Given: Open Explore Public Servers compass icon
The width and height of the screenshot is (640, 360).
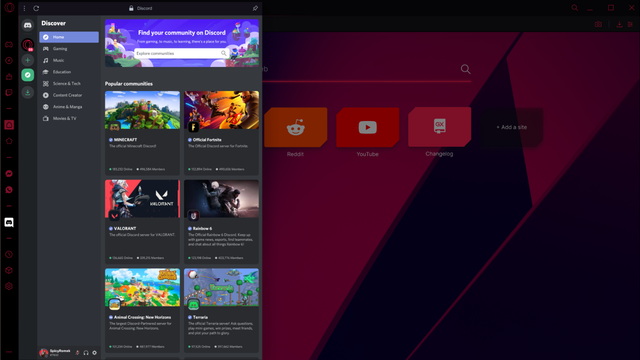Looking at the screenshot, I should [x=27, y=75].
